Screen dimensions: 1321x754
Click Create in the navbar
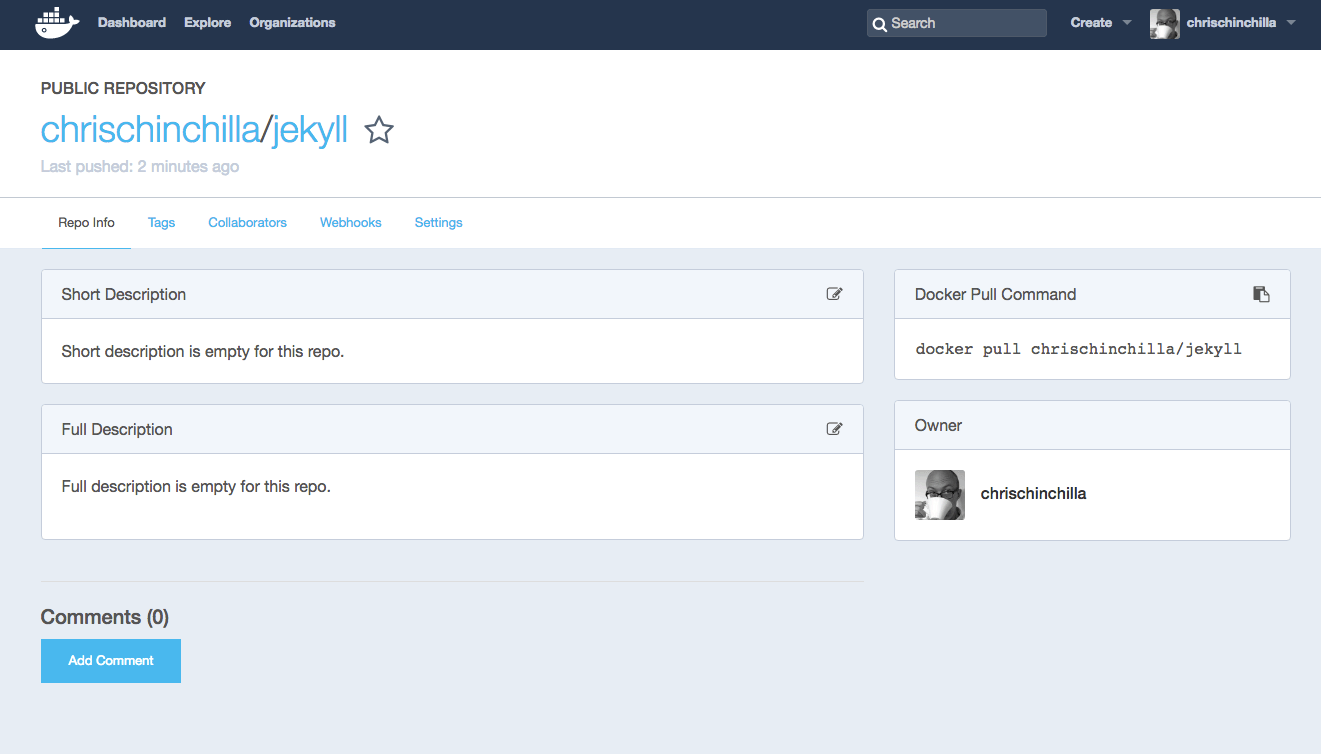(1091, 22)
